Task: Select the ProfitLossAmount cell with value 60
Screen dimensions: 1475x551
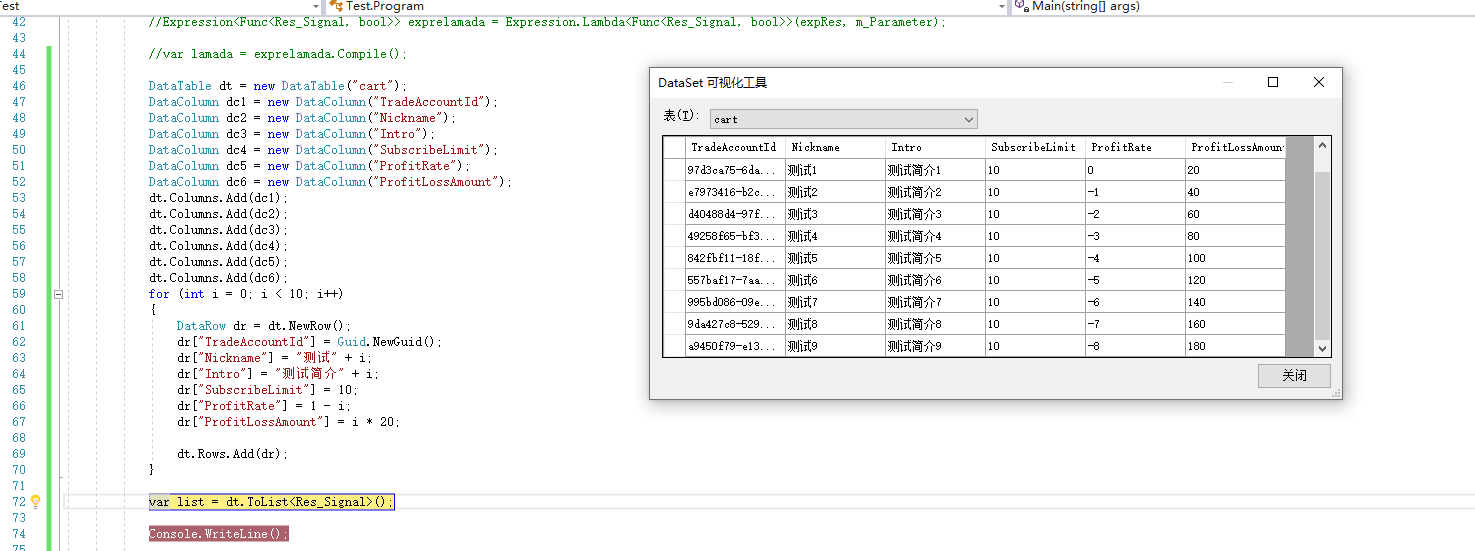Action: click(1235, 214)
